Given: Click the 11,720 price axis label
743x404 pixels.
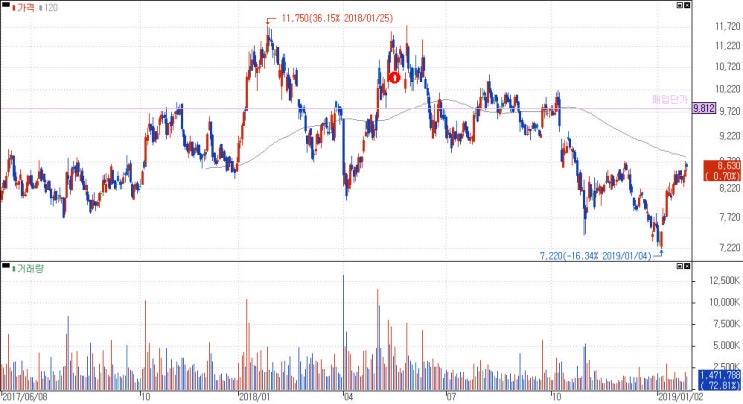Looking at the screenshot, I should click(x=728, y=27).
